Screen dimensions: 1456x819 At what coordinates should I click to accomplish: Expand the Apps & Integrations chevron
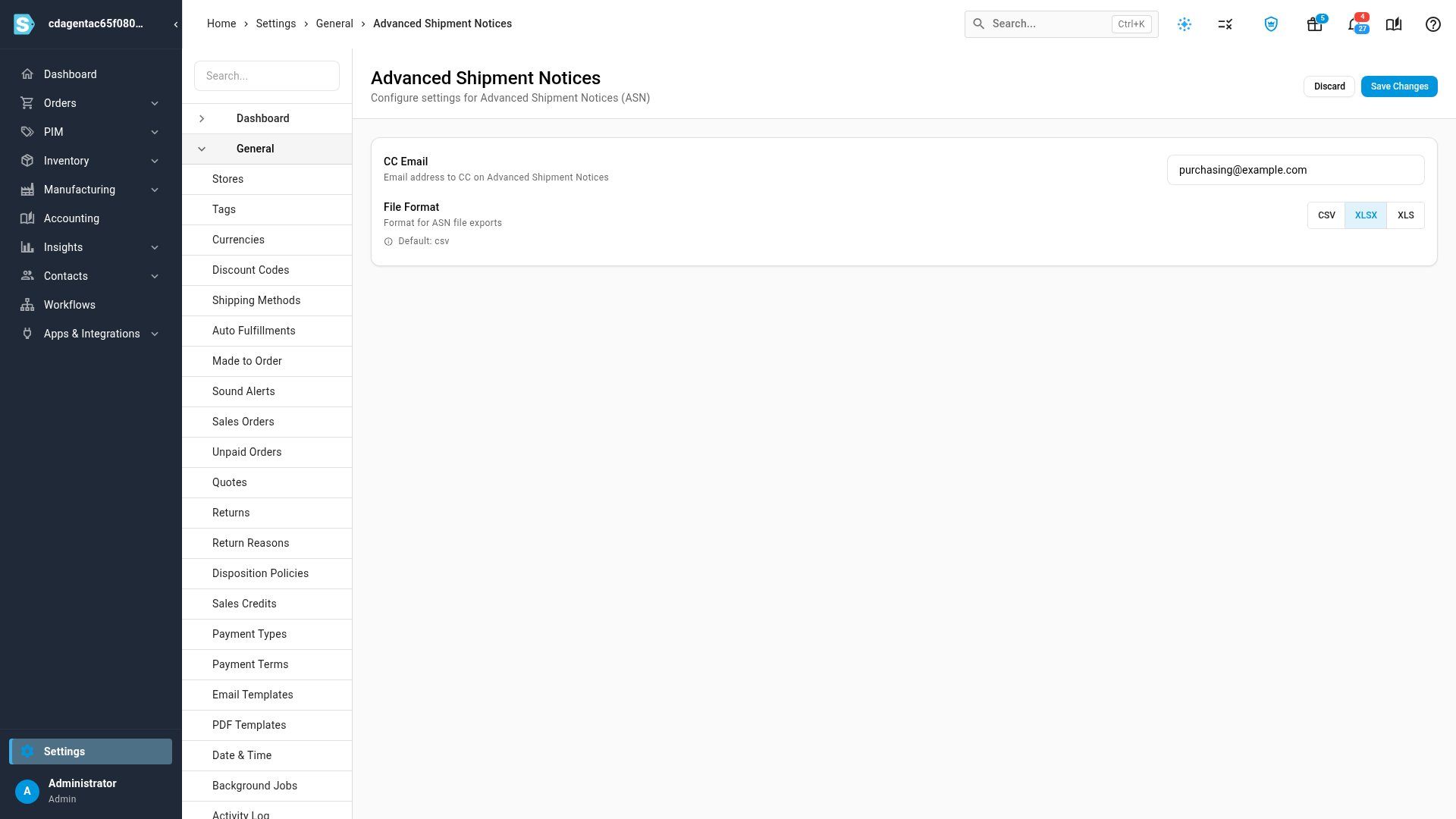coord(155,334)
